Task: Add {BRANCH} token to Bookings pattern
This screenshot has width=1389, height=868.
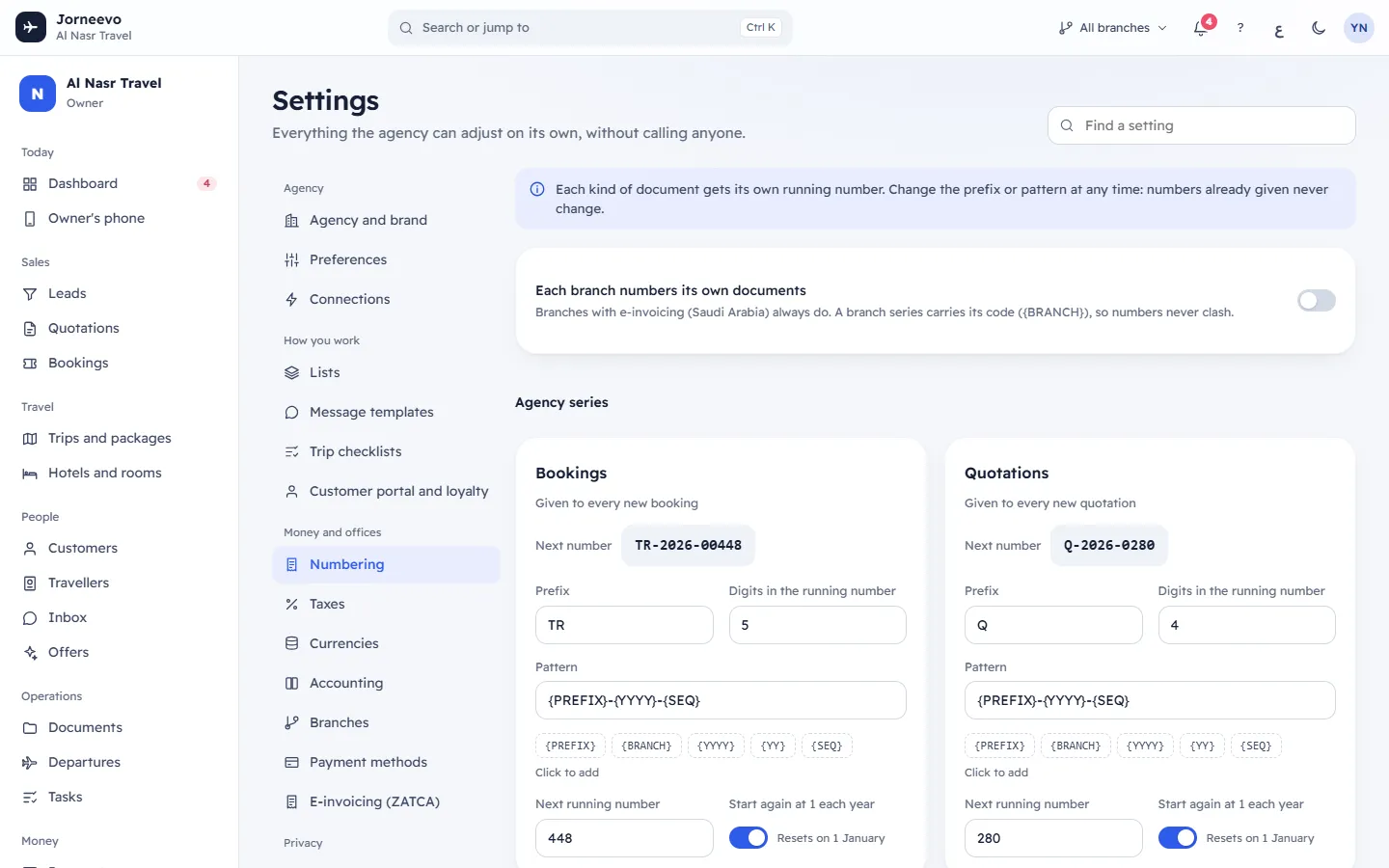Action: coord(646,746)
